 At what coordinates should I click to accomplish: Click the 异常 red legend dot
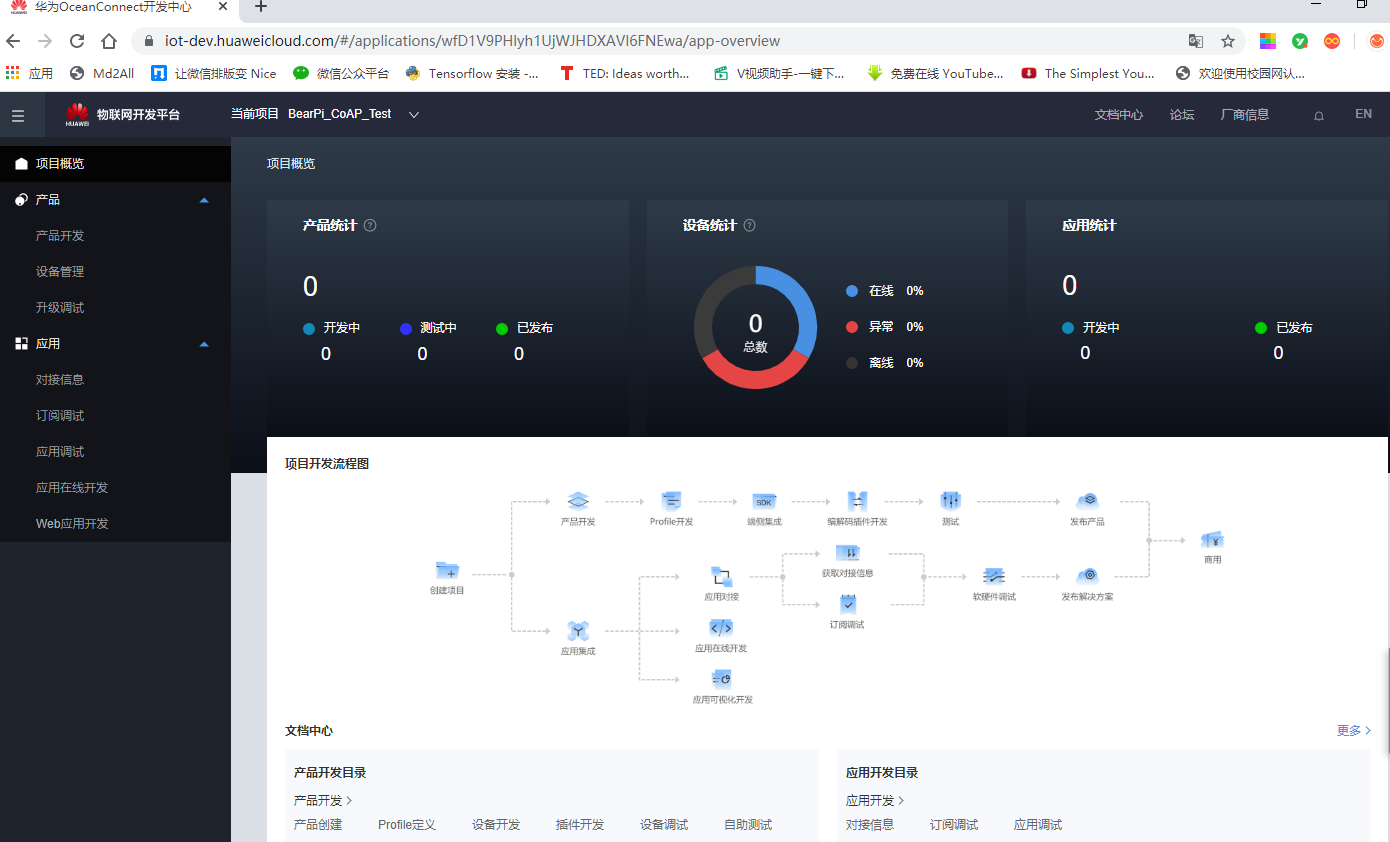pos(852,327)
